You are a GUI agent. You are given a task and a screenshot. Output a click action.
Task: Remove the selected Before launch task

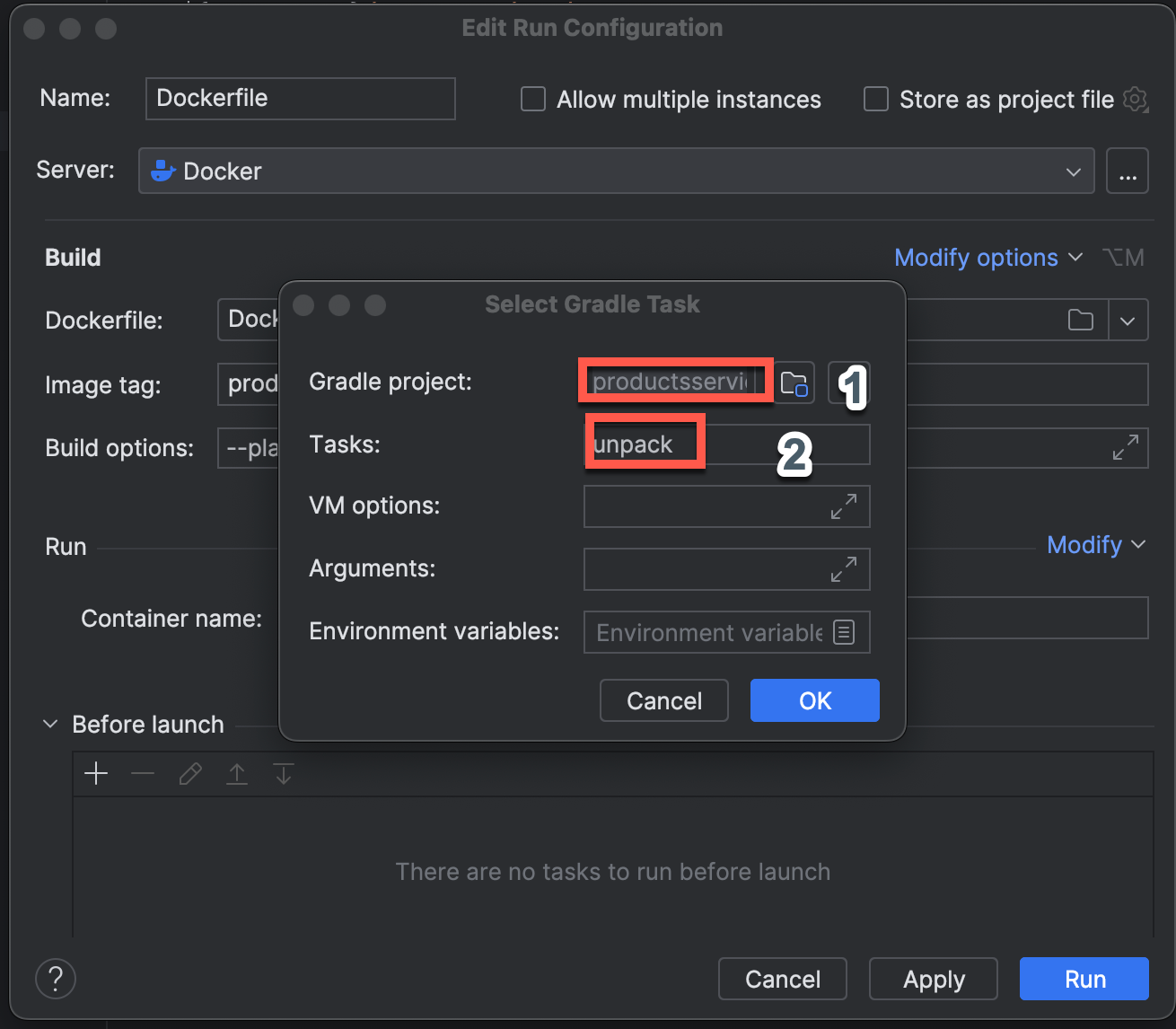pyautogui.click(x=143, y=773)
